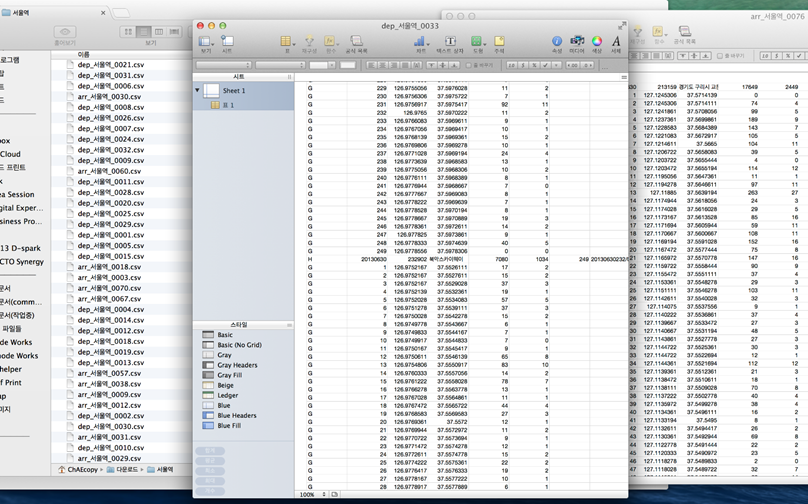Open dep_서울역_0021.csv in Finder list
Screen dimensions: 808x504
(x=110, y=64)
